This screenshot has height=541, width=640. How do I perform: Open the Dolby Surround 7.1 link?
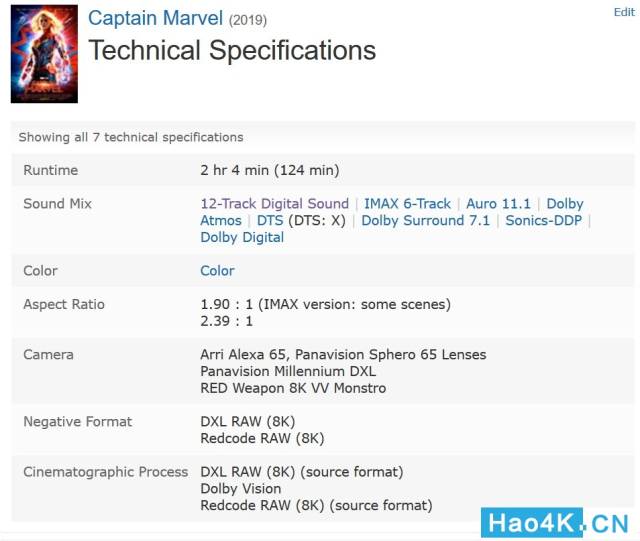click(x=425, y=221)
